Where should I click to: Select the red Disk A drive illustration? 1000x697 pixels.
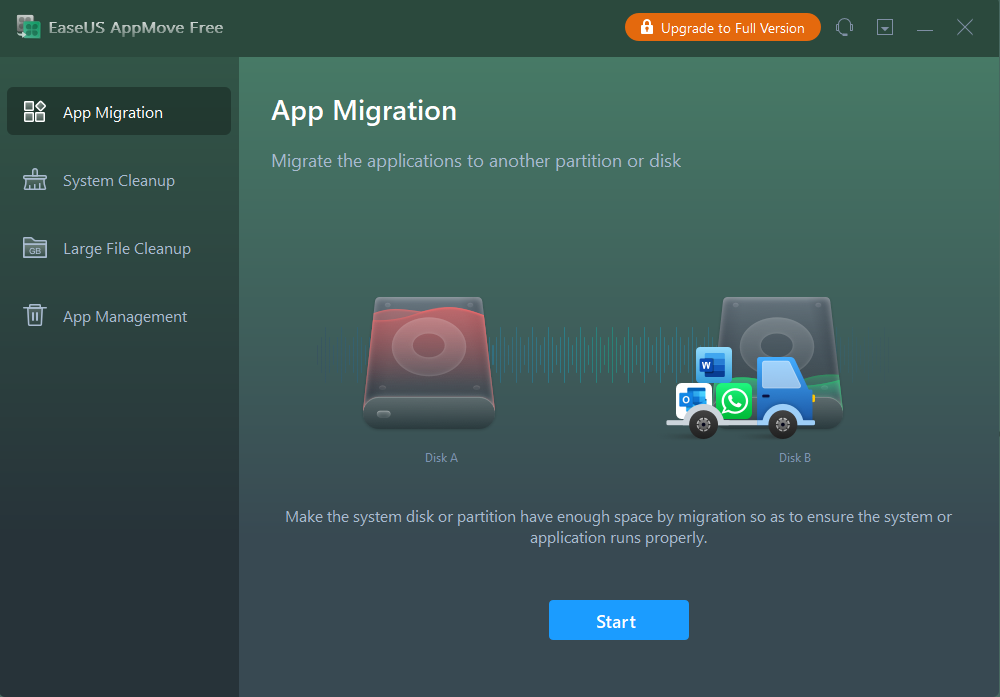point(429,362)
